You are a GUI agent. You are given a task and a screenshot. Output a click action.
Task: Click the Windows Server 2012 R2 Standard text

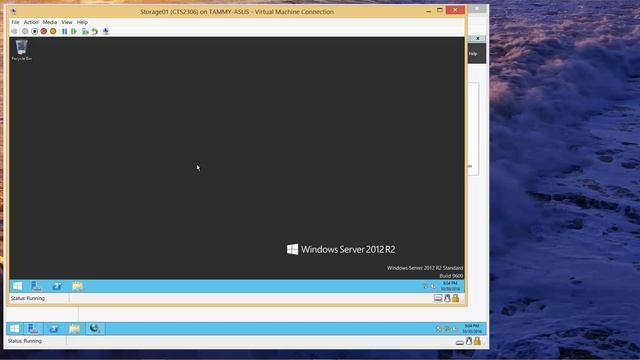coord(425,268)
